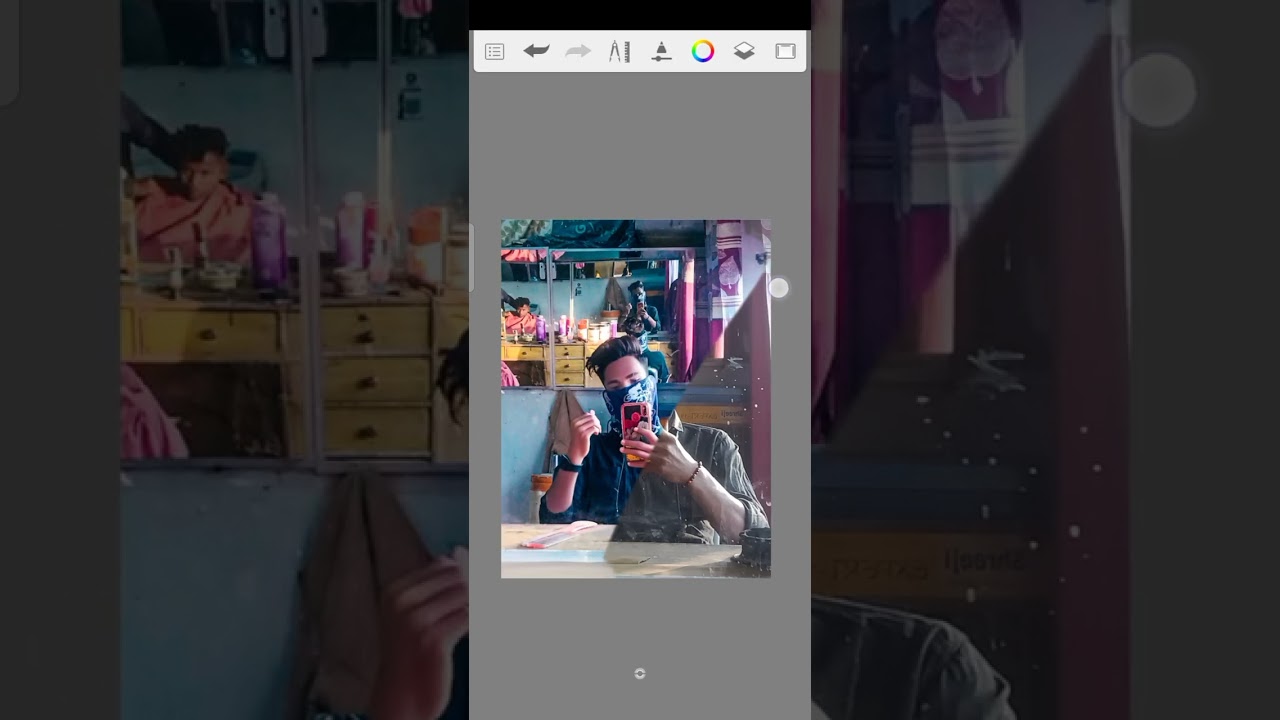1280x720 pixels.
Task: Open the main menu list icon
Action: 494,51
